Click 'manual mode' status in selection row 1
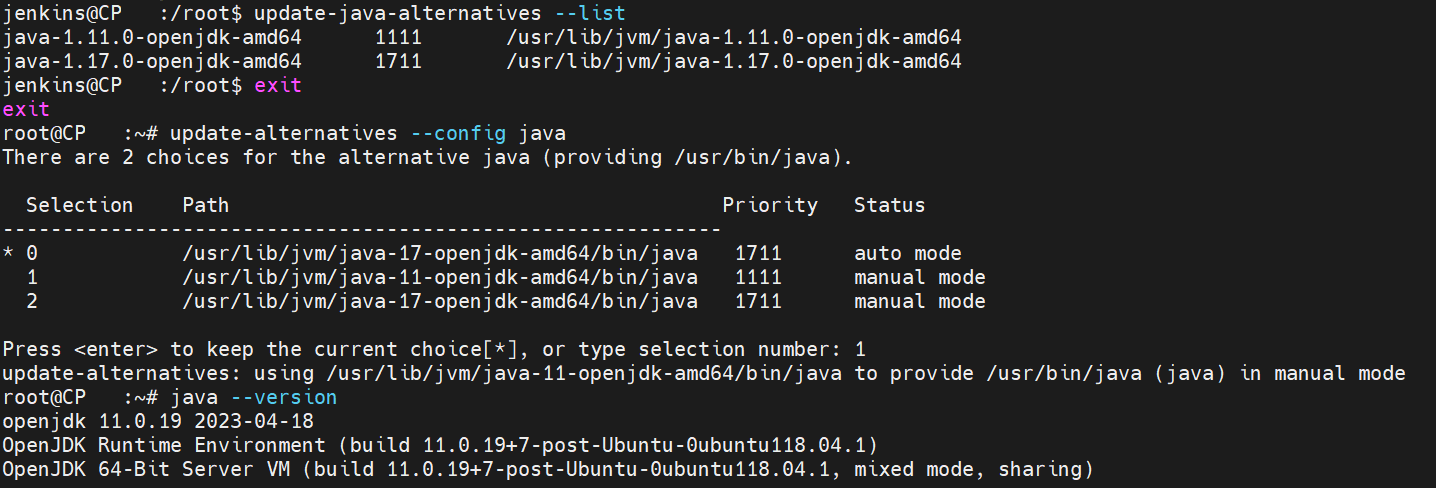The width and height of the screenshot is (1436, 488). [920, 278]
